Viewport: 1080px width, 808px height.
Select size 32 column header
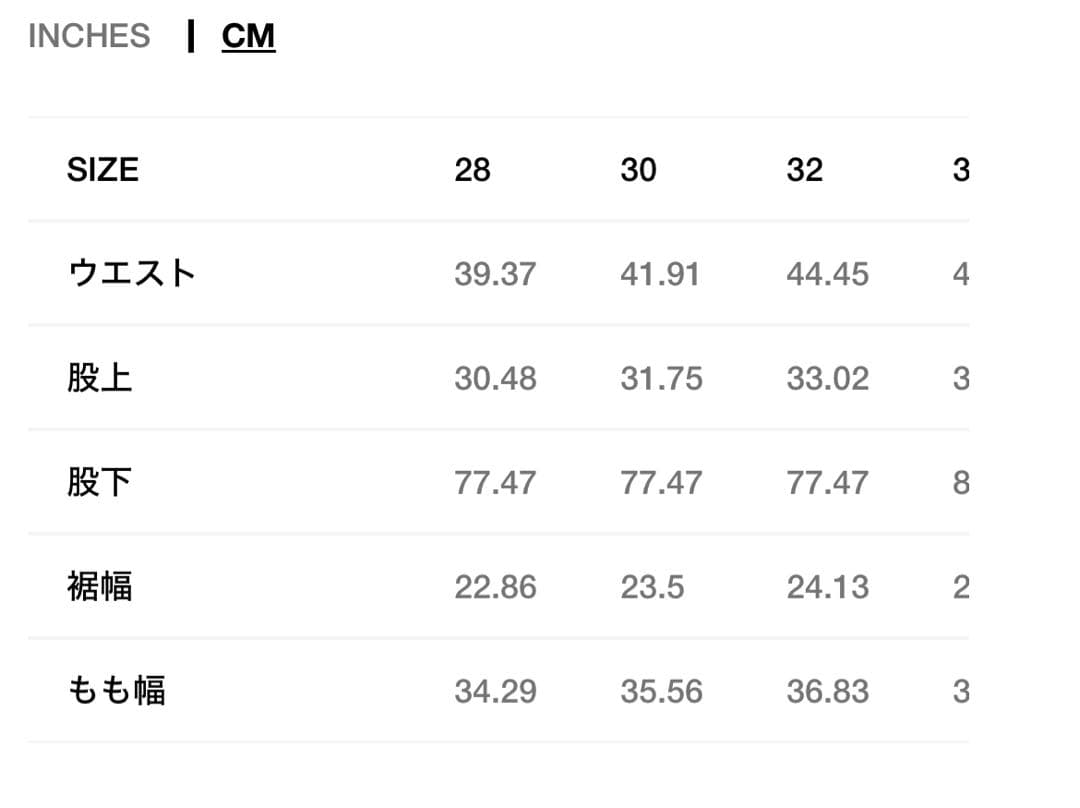click(x=804, y=170)
